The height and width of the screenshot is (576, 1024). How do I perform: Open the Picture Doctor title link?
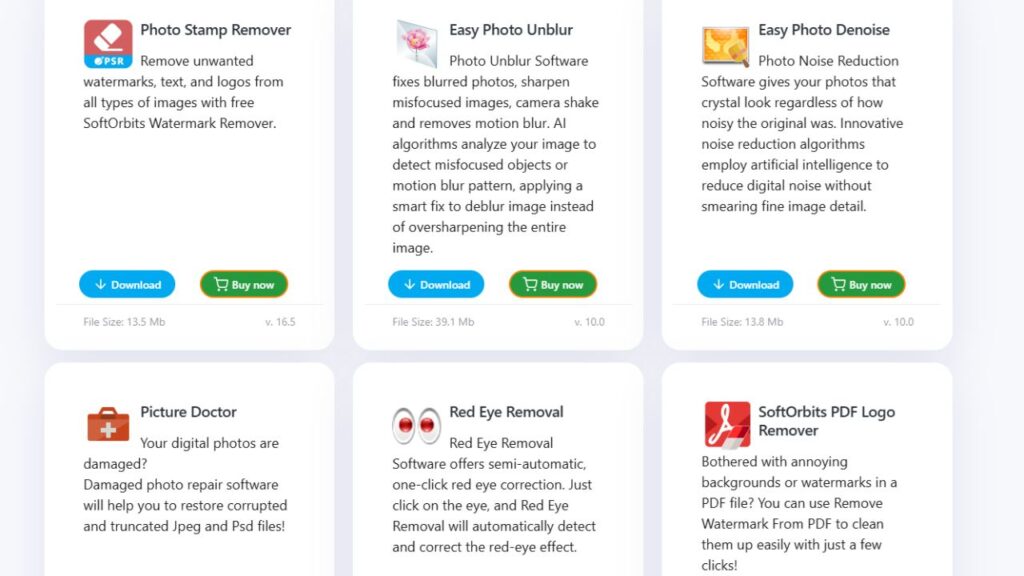(x=188, y=412)
